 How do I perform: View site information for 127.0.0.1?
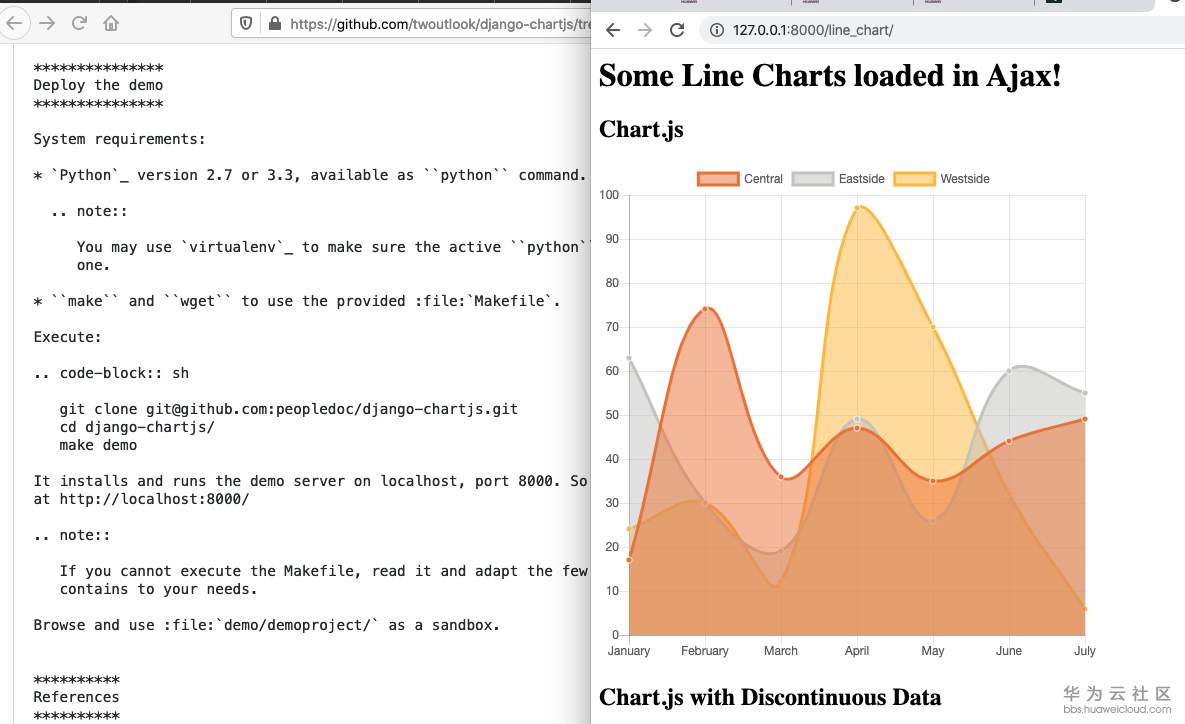717,30
